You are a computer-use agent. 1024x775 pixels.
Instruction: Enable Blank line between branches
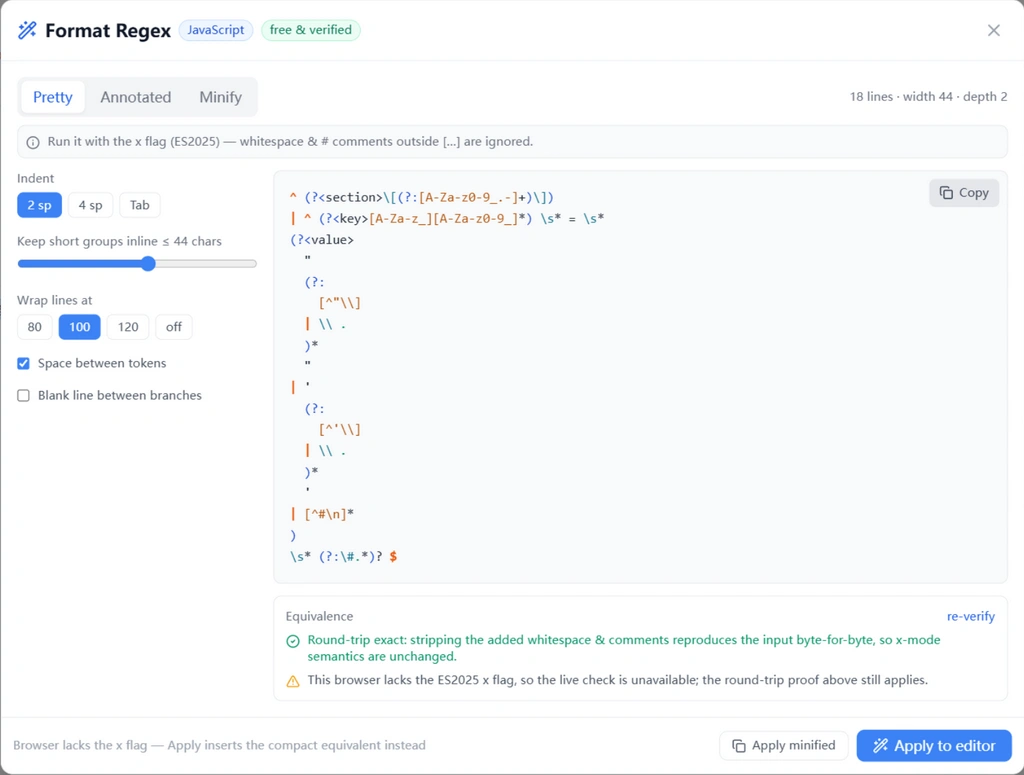(x=24, y=396)
